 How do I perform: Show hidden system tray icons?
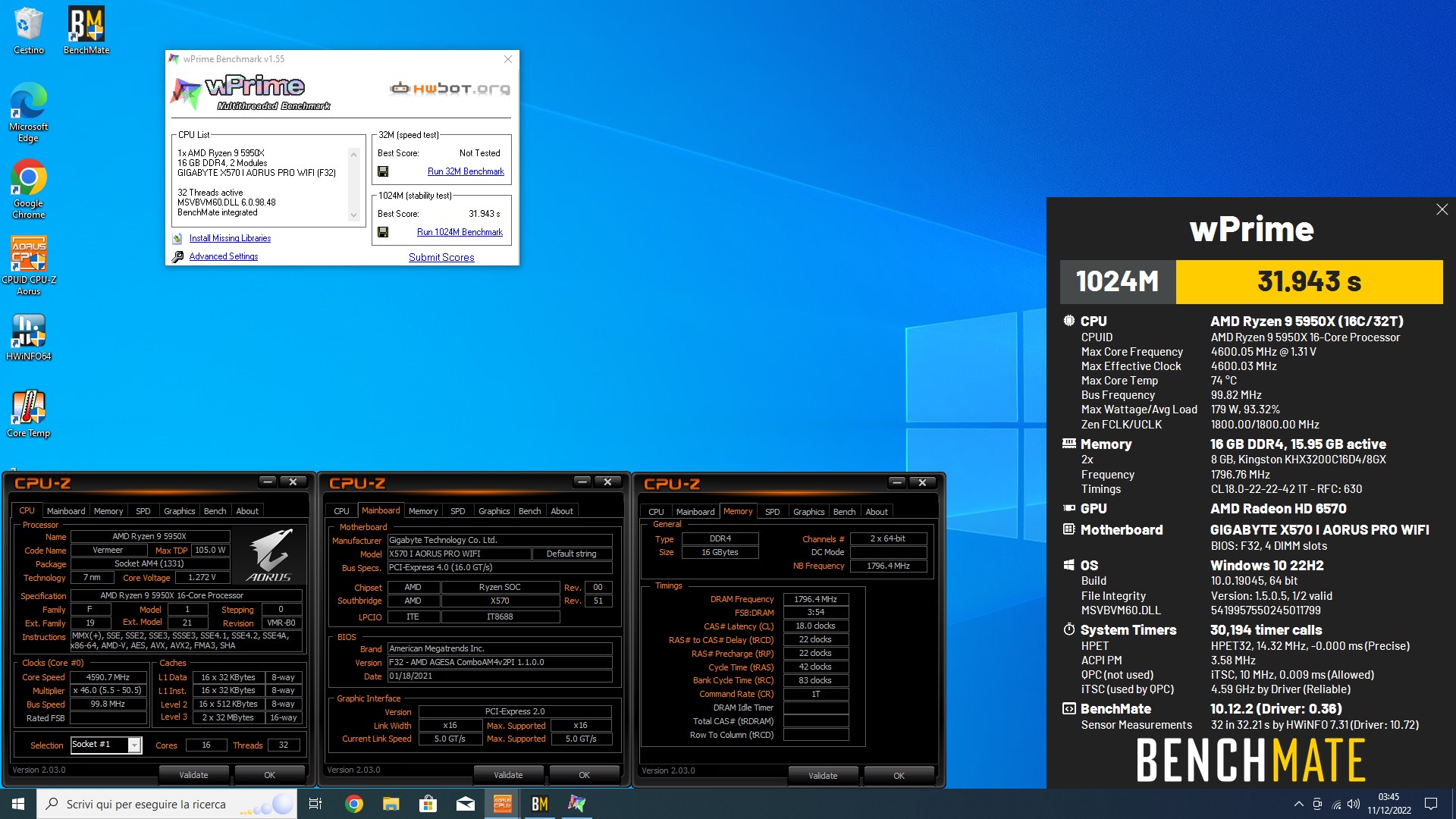coord(1298,804)
